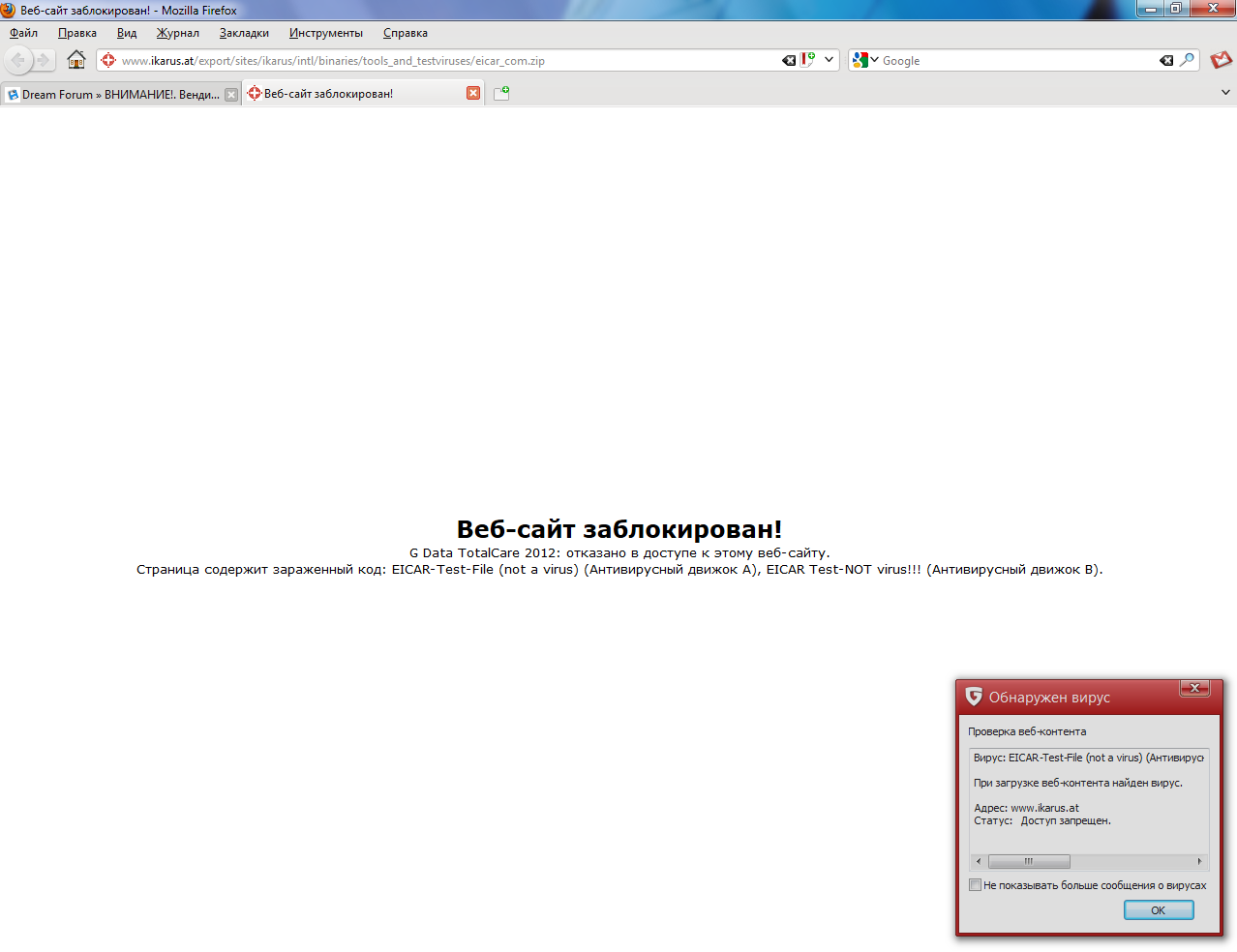Clear the address bar with its X icon

pos(789,60)
